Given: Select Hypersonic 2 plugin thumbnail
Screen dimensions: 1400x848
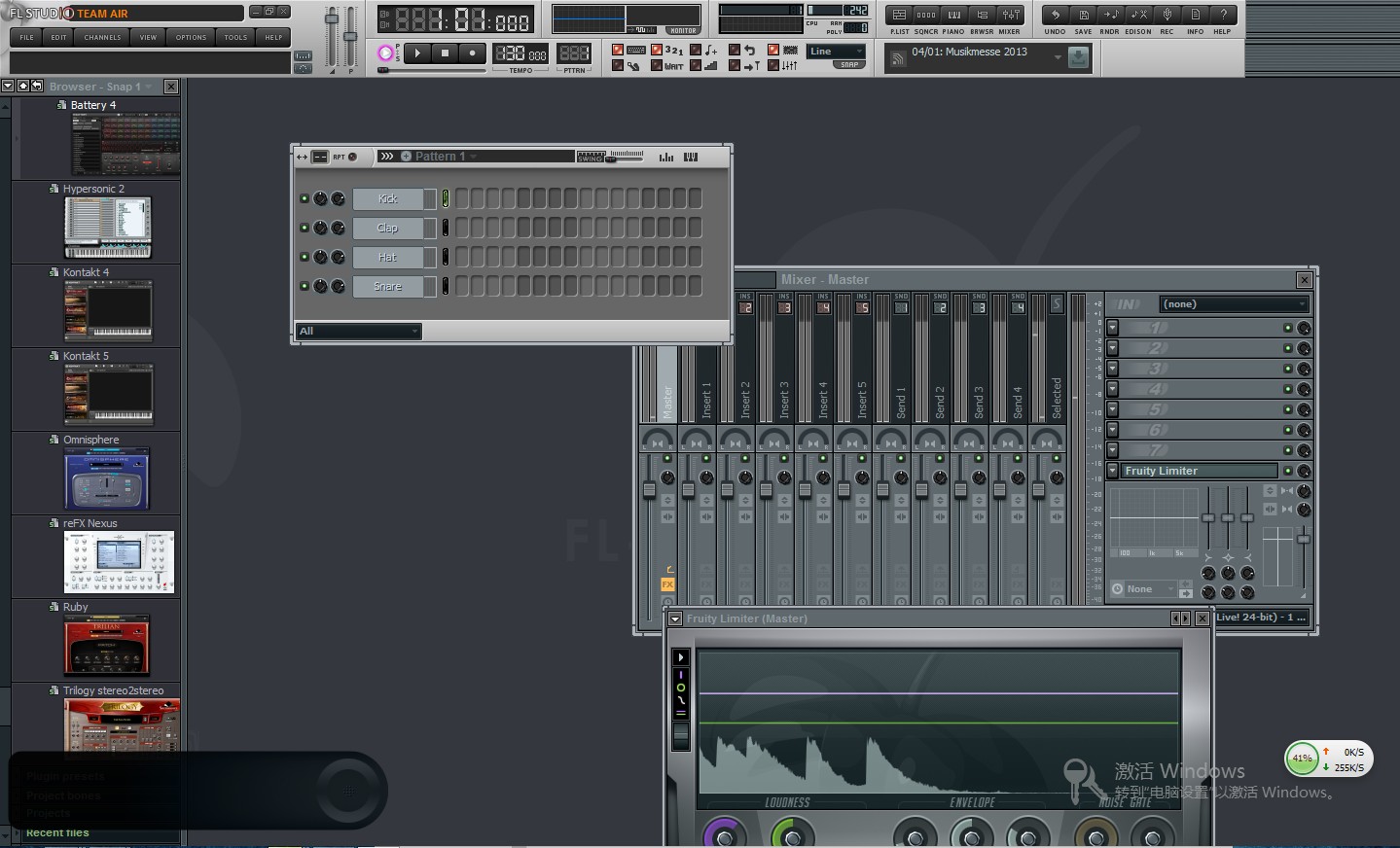Looking at the screenshot, I should pos(107,228).
